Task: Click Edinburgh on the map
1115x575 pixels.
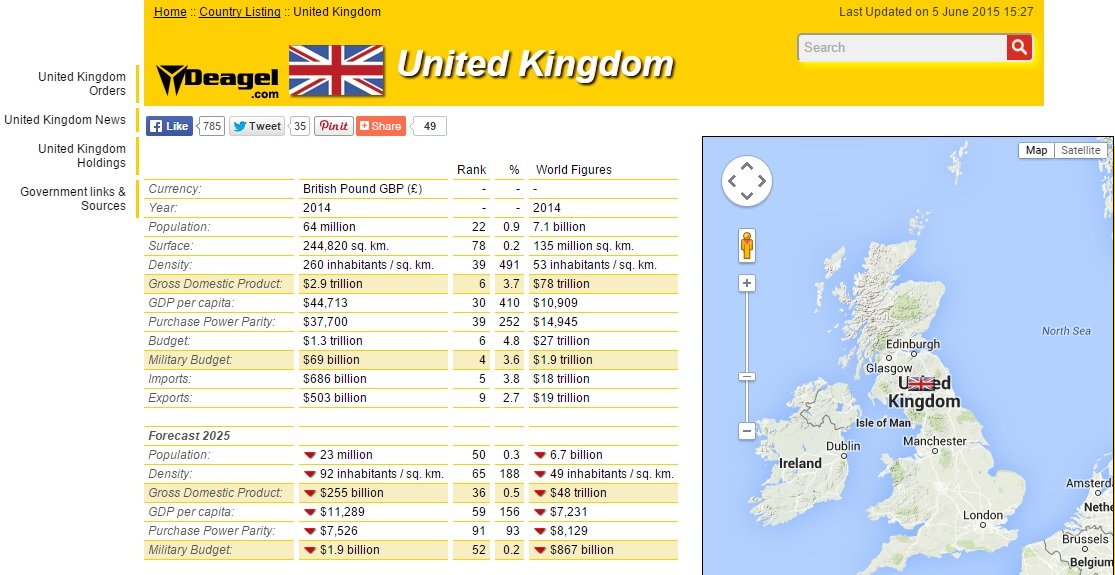Action: pyautogui.click(x=912, y=344)
